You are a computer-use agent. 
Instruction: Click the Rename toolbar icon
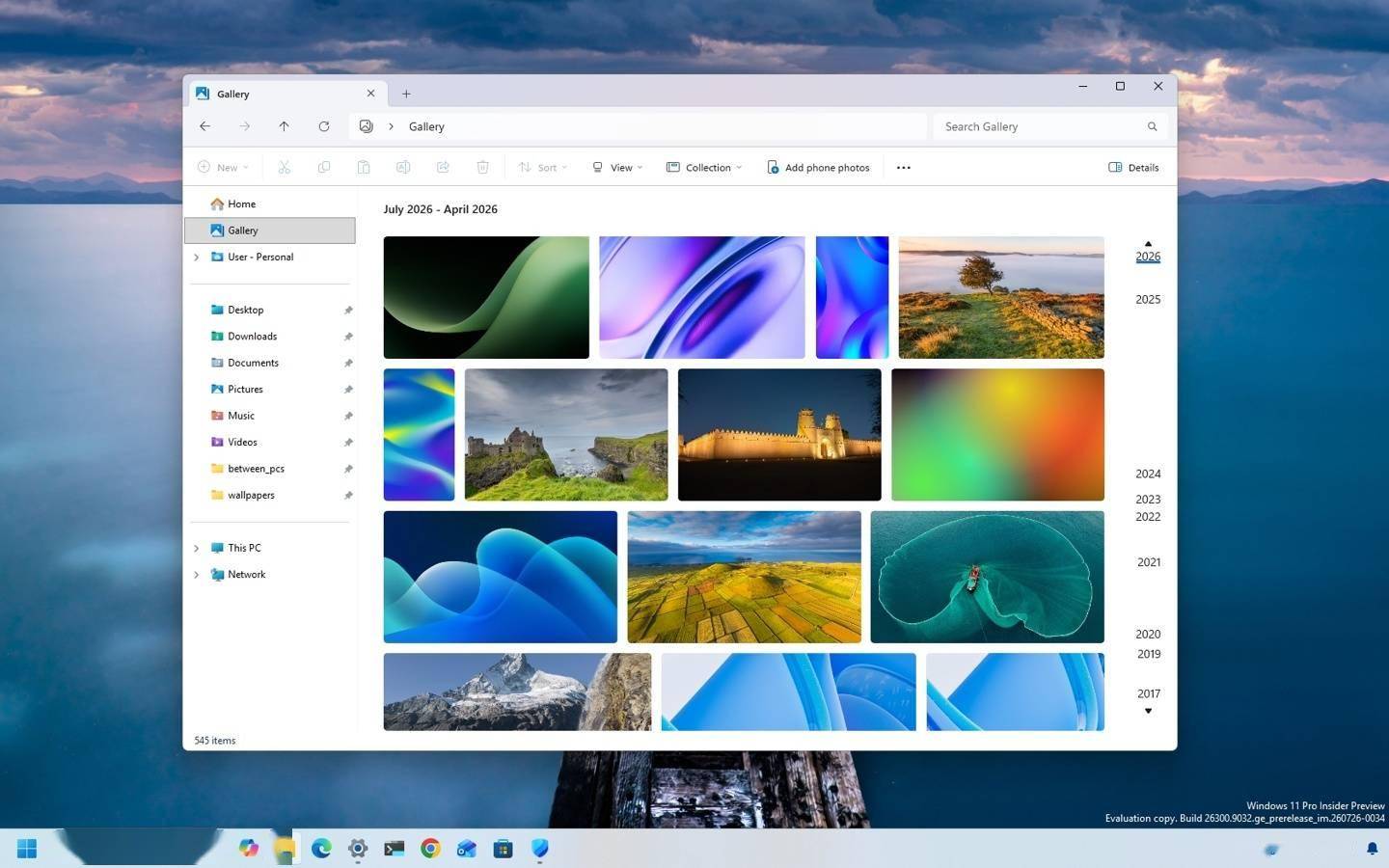click(403, 167)
